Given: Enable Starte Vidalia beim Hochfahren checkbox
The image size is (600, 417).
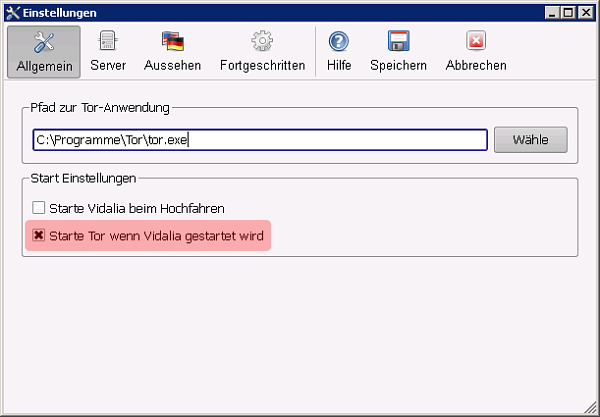Looking at the screenshot, I should coord(39,208).
